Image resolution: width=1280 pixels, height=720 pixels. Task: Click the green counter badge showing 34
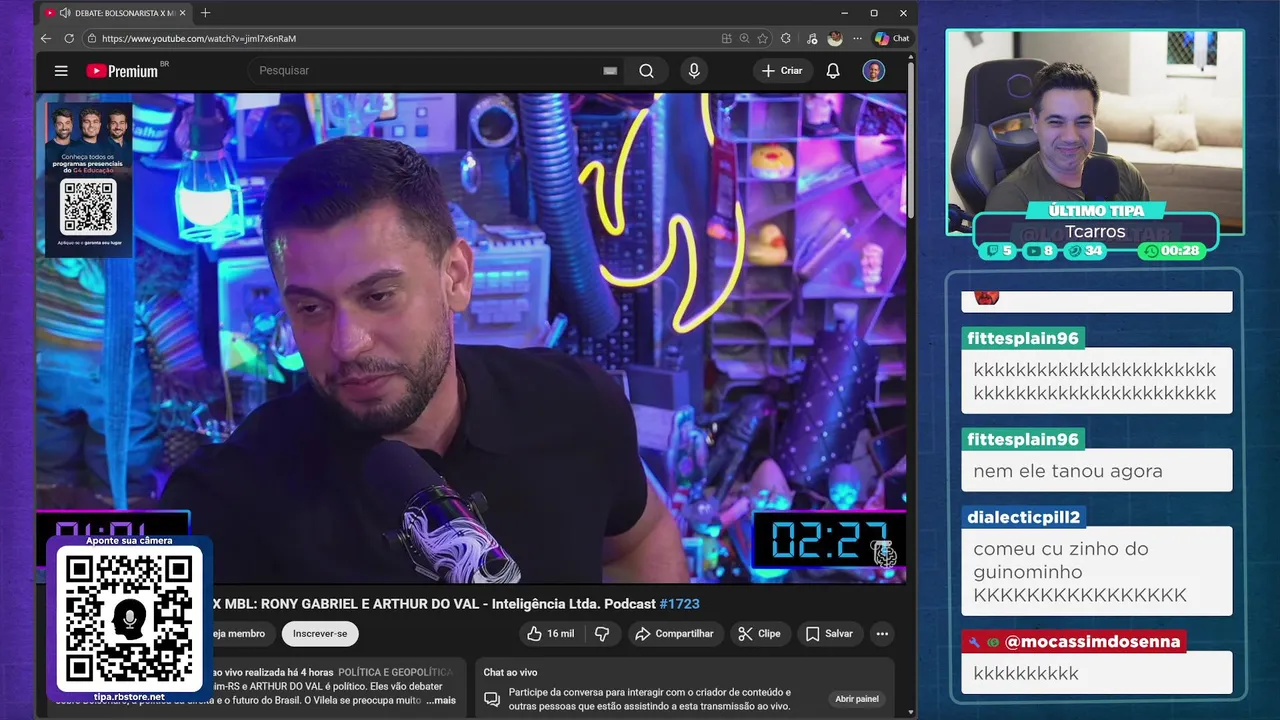tap(1086, 251)
